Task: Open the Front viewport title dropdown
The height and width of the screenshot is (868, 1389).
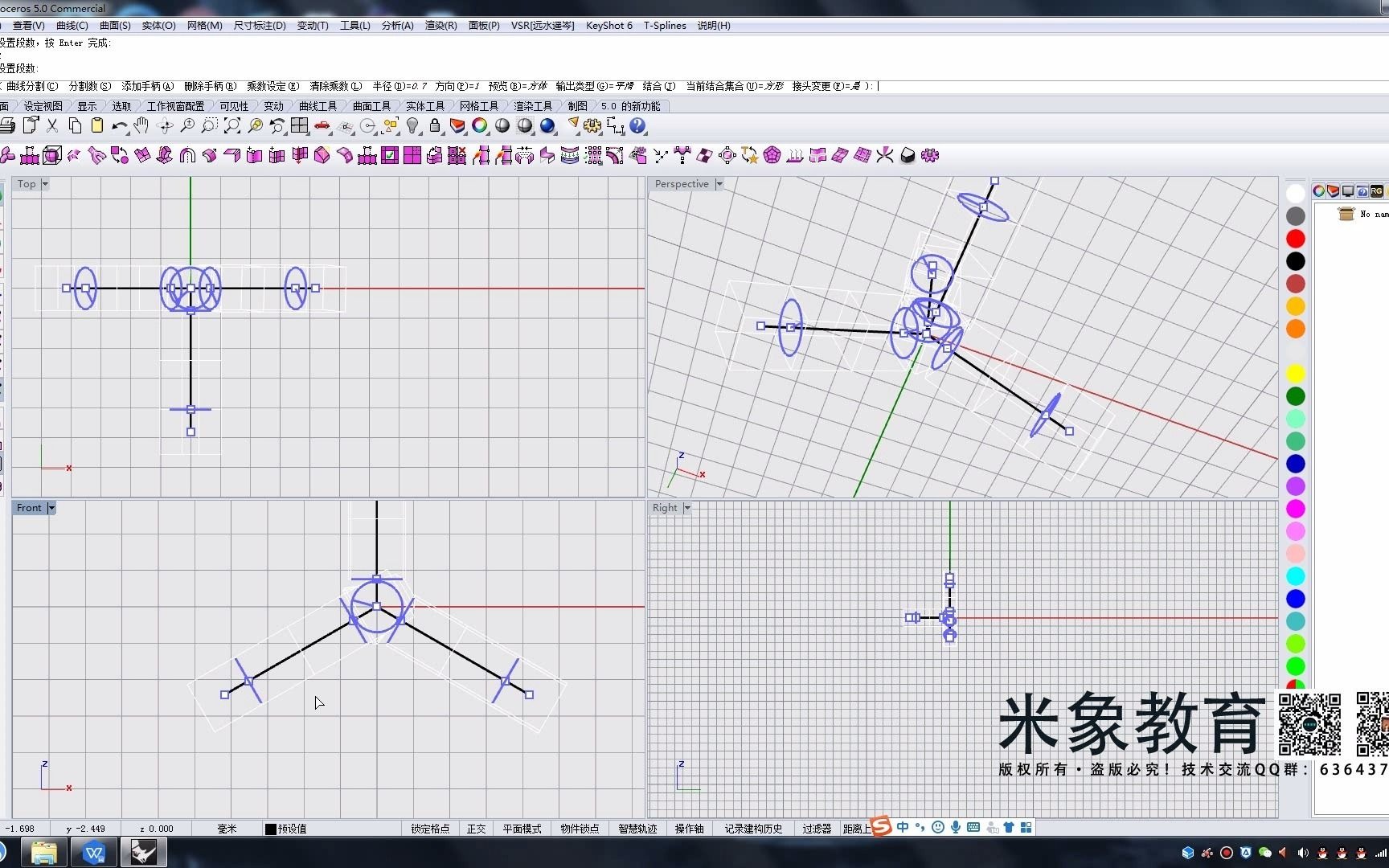Action: (x=51, y=507)
